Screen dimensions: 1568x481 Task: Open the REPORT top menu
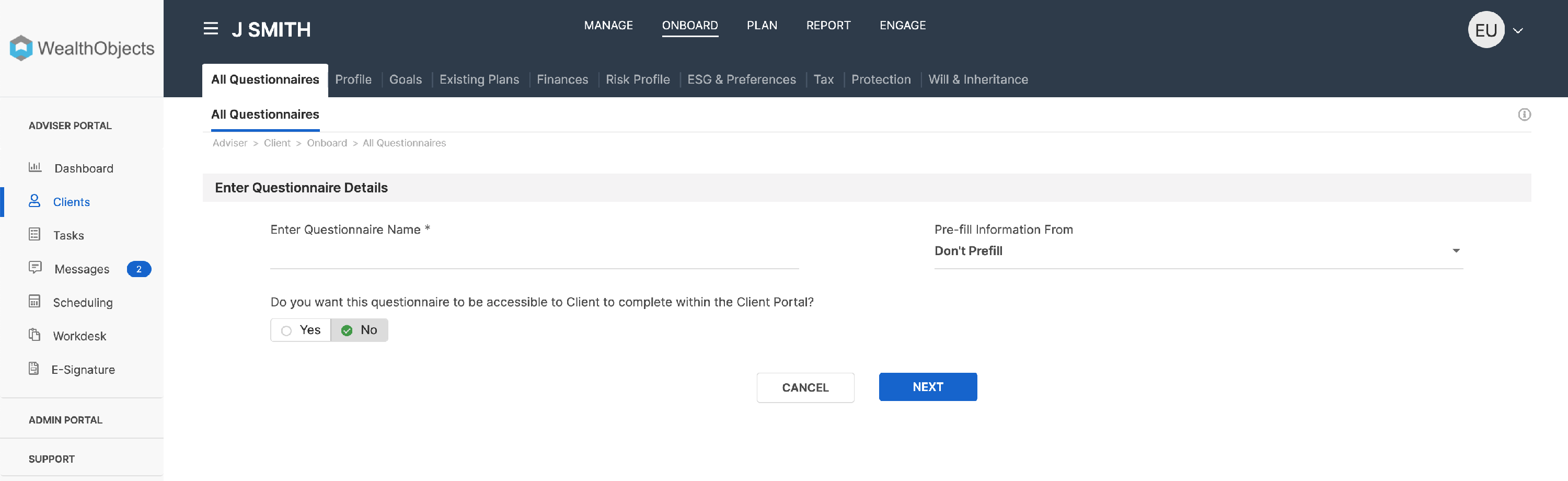click(x=828, y=26)
